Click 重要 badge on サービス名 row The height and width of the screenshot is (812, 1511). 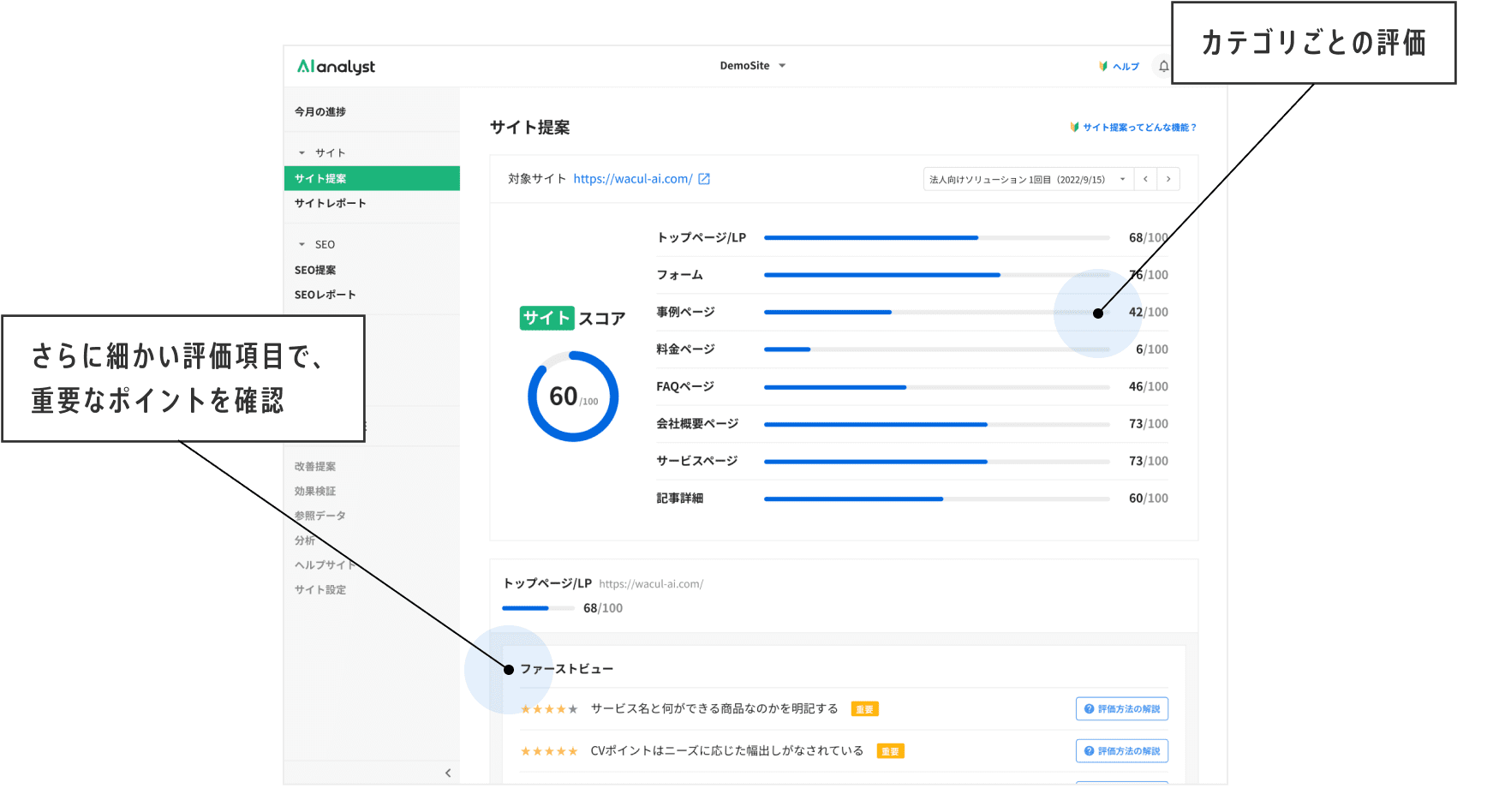(x=865, y=710)
